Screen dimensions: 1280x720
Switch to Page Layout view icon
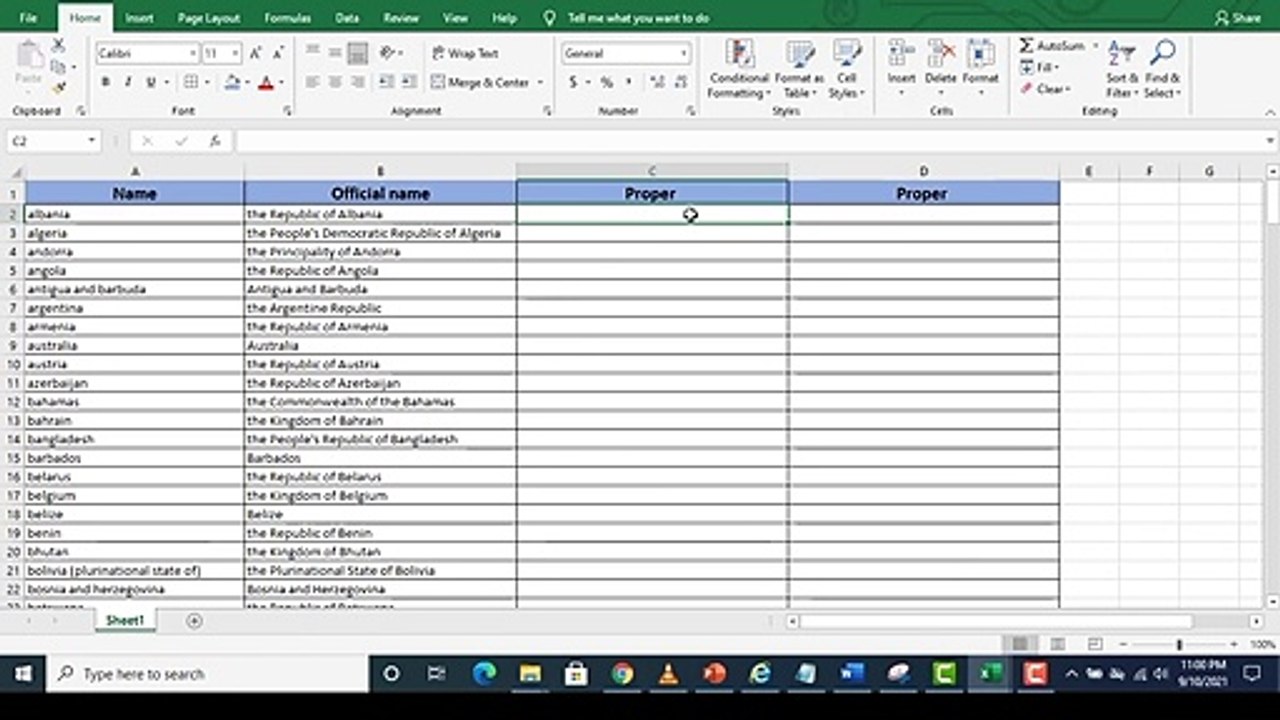1057,645
